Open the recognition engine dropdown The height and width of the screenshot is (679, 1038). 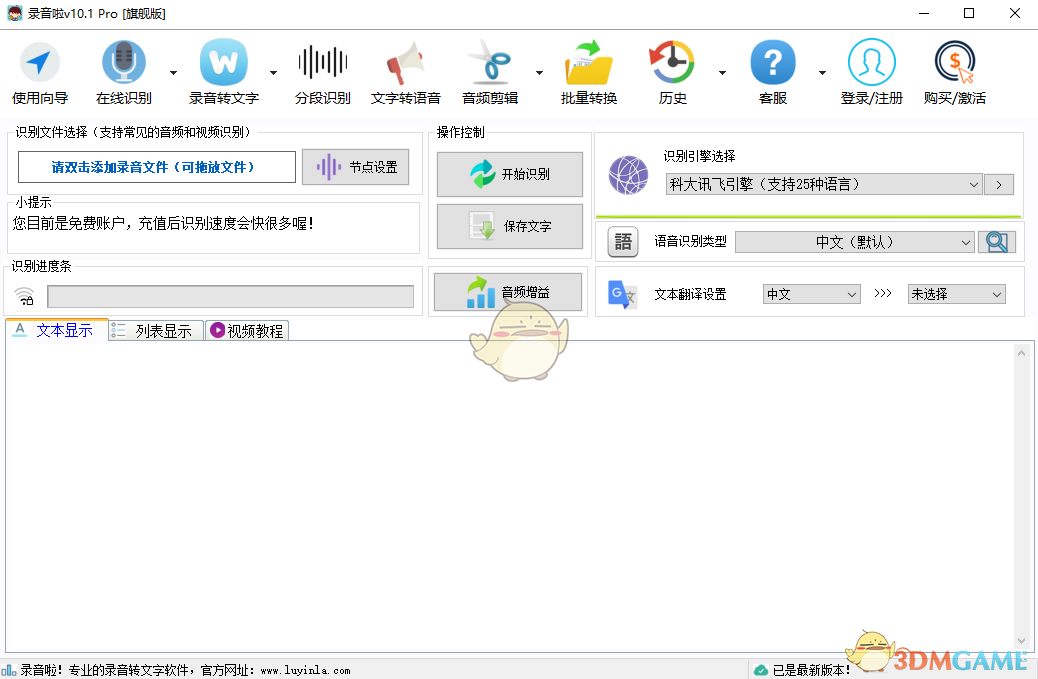tap(824, 185)
